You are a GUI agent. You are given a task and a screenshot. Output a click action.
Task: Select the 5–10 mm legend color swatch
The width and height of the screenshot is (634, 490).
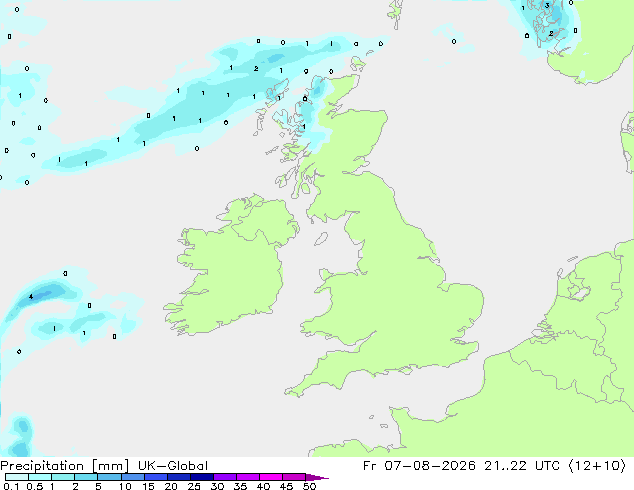point(109,477)
